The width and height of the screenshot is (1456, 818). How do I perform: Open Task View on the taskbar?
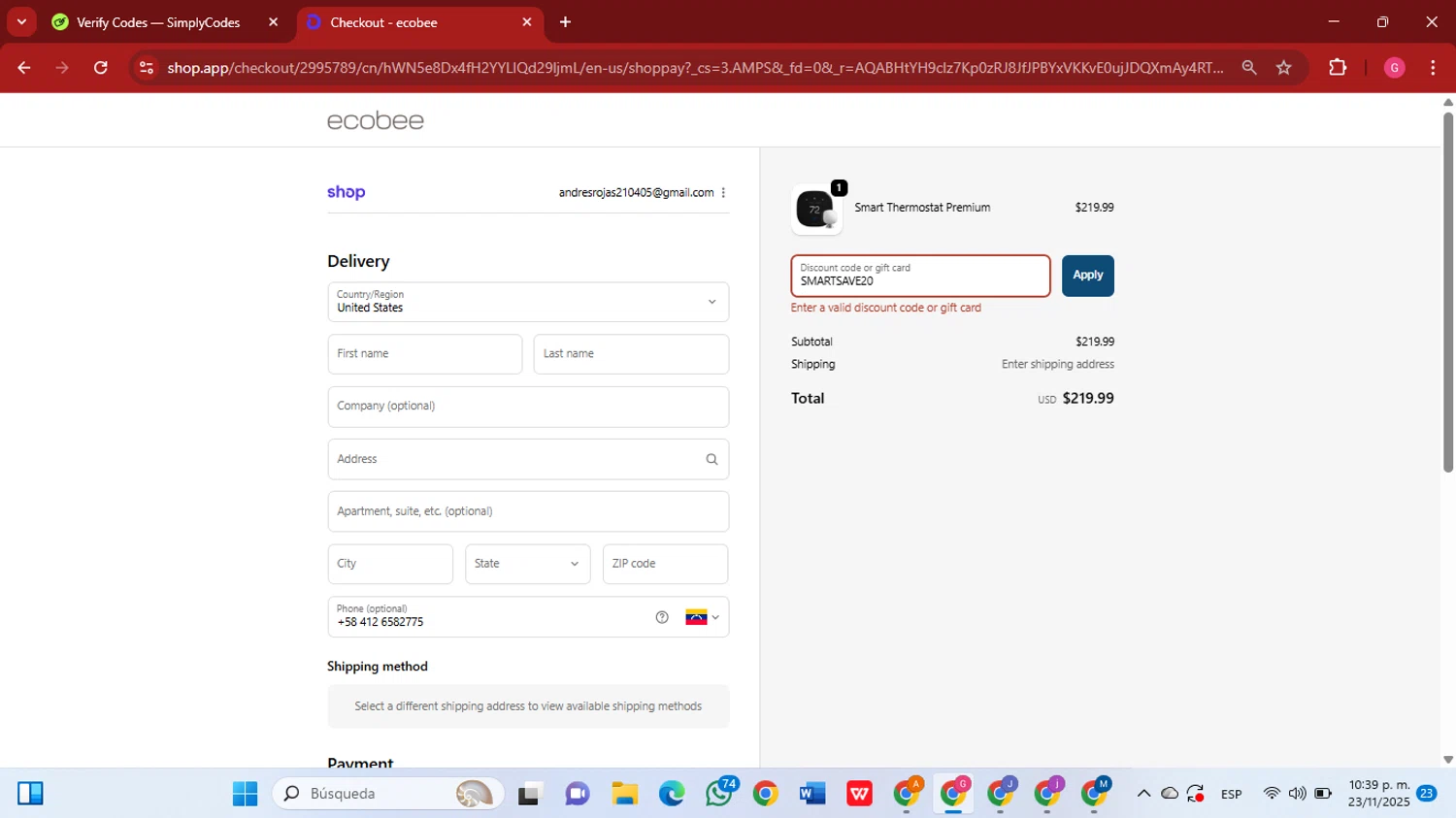pyautogui.click(x=529, y=794)
